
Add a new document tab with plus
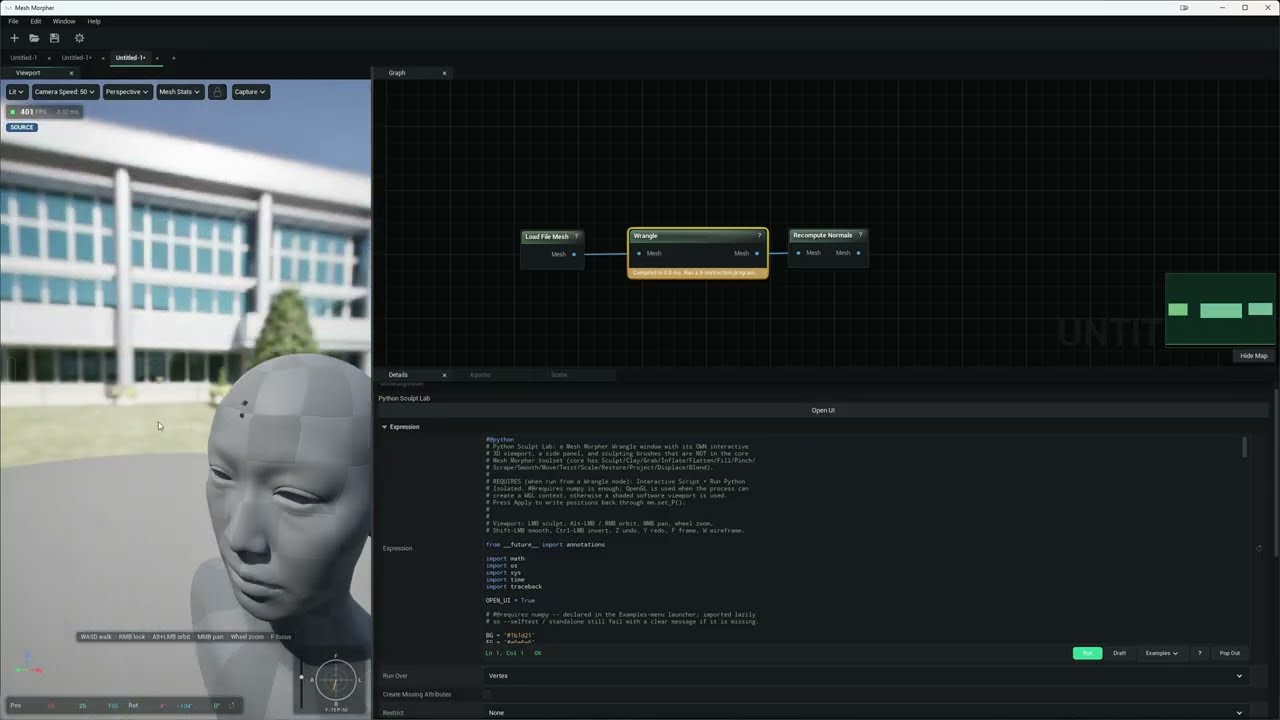[x=173, y=58]
